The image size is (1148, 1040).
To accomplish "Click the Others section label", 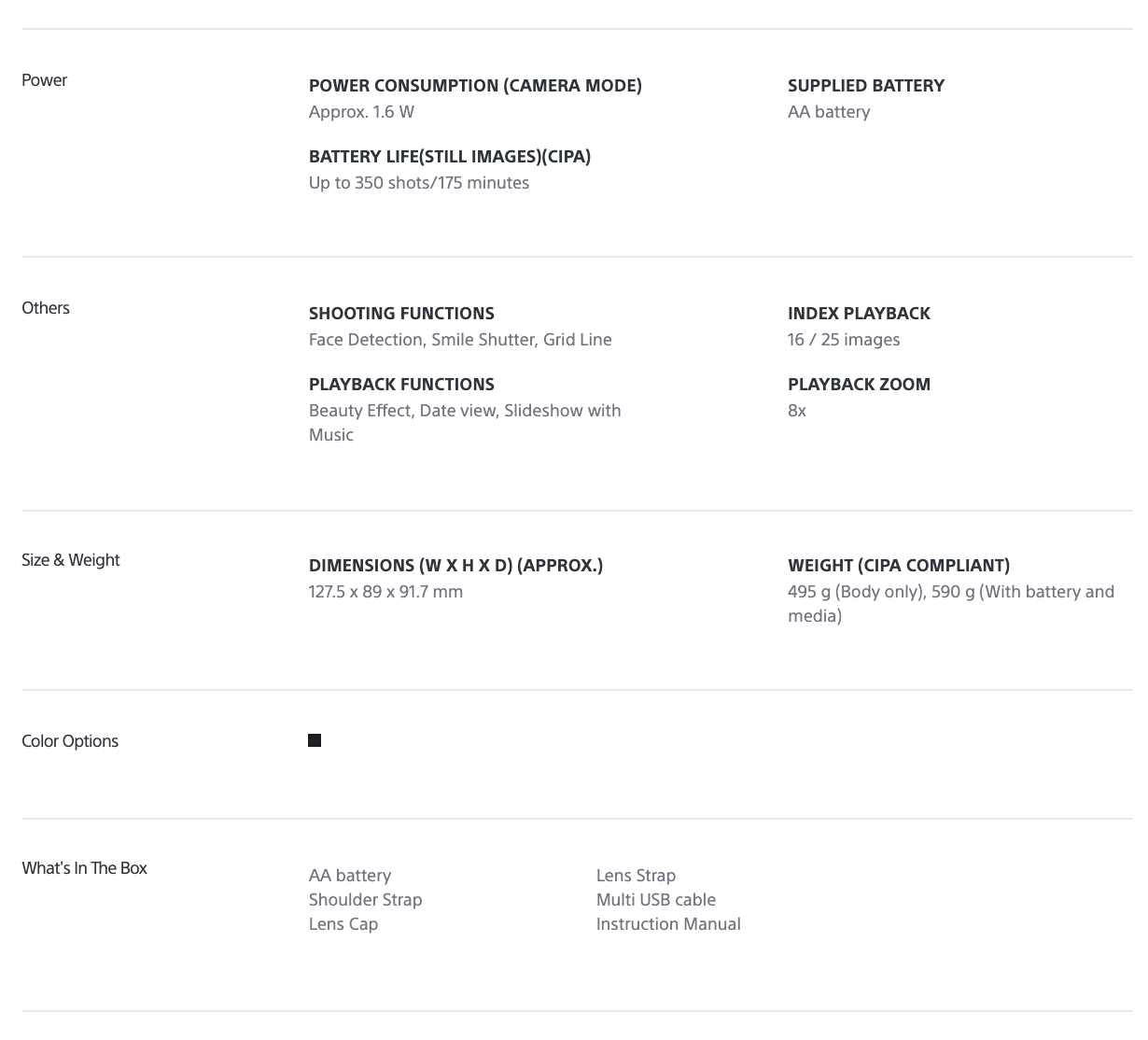I will coord(46,308).
